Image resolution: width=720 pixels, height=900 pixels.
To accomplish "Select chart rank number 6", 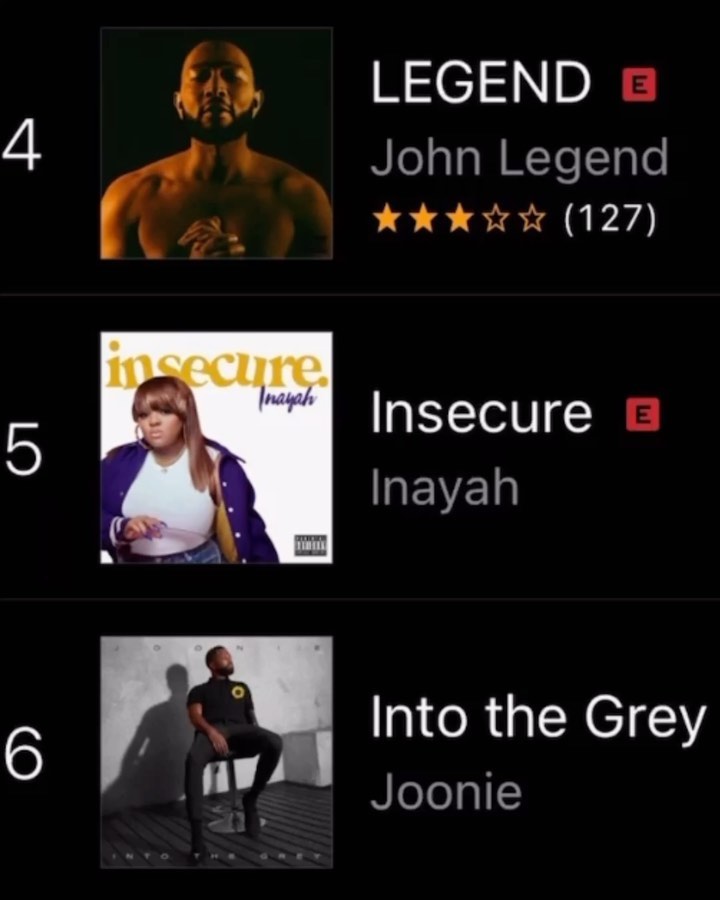I will pyautogui.click(x=24, y=754).
